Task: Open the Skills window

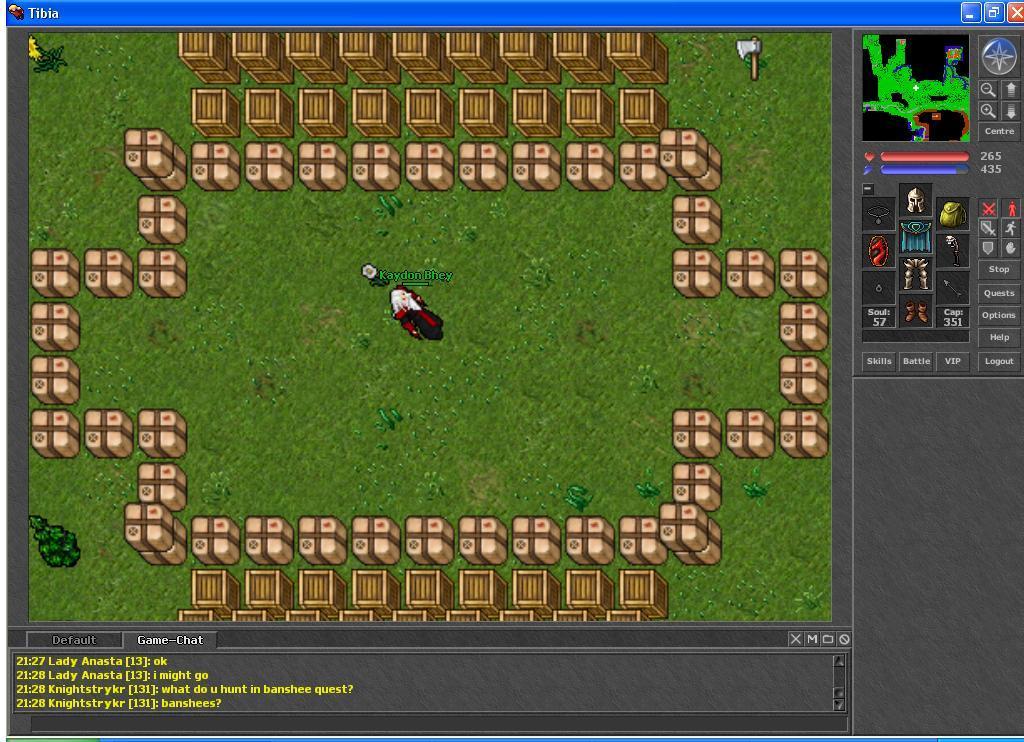Action: click(x=879, y=361)
